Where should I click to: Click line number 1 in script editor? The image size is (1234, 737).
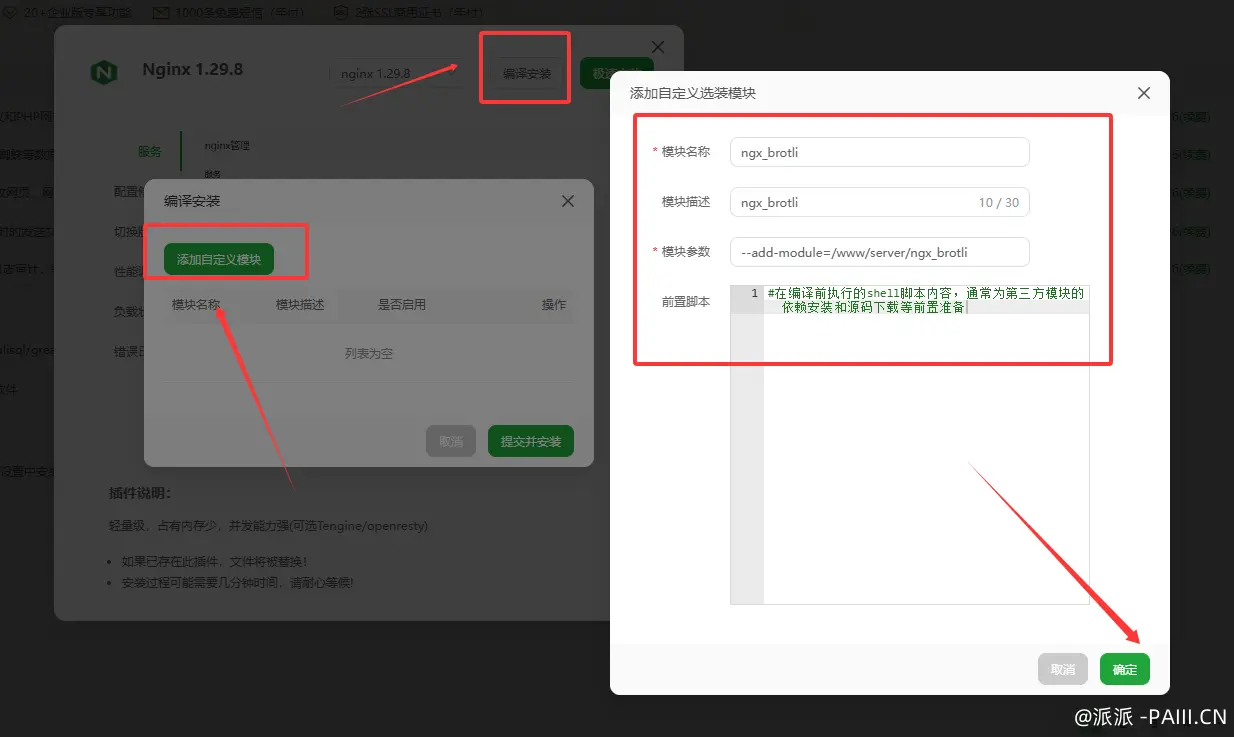coord(754,294)
